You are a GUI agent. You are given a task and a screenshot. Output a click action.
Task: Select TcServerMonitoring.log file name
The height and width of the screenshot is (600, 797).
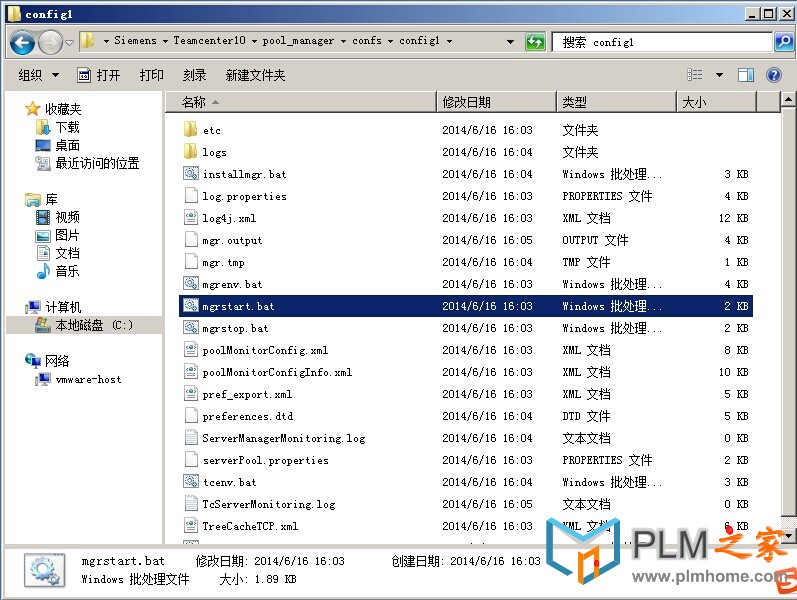[x=269, y=504]
